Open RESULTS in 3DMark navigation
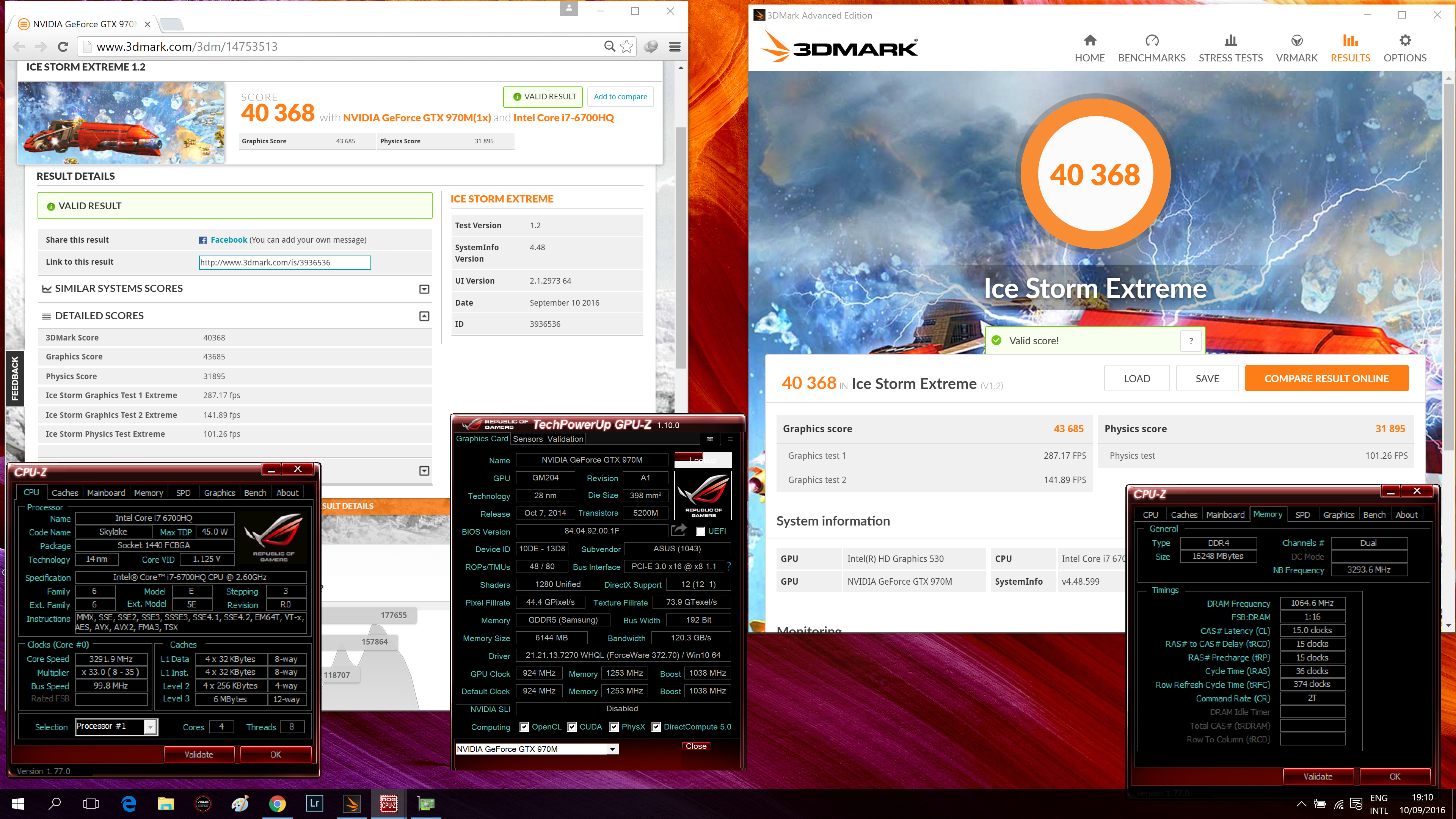 (1350, 48)
